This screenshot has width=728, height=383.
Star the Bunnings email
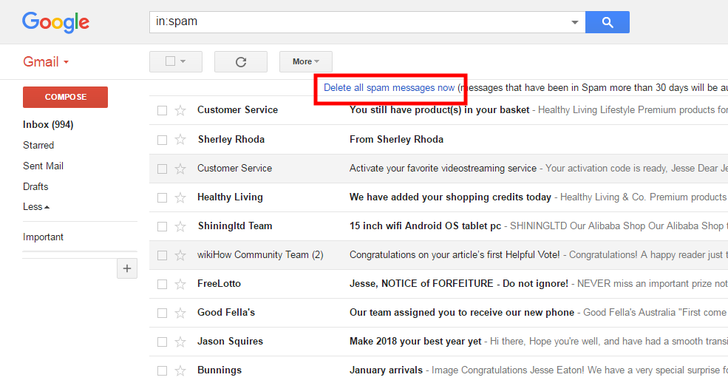pyautogui.click(x=180, y=370)
